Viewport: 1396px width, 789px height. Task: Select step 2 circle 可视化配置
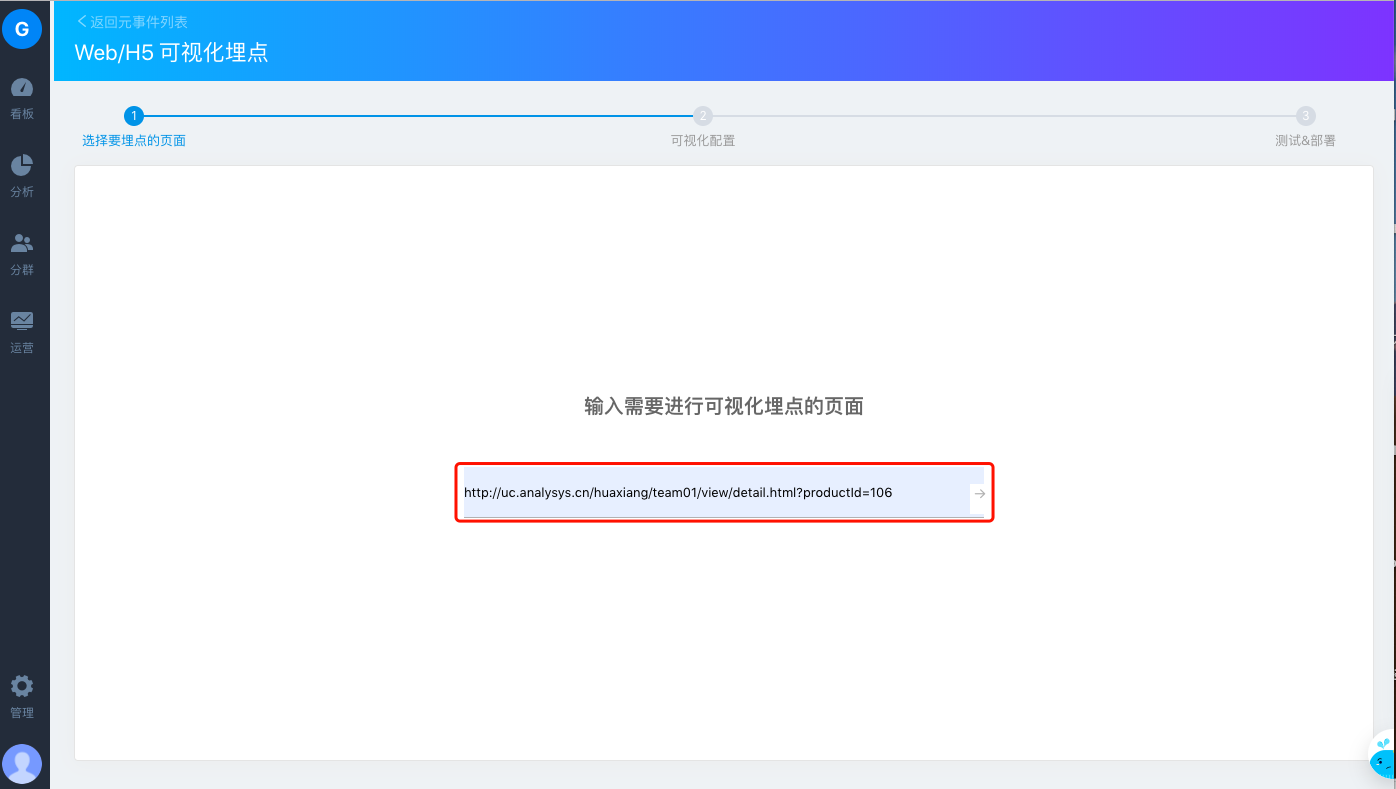[x=703, y=116]
